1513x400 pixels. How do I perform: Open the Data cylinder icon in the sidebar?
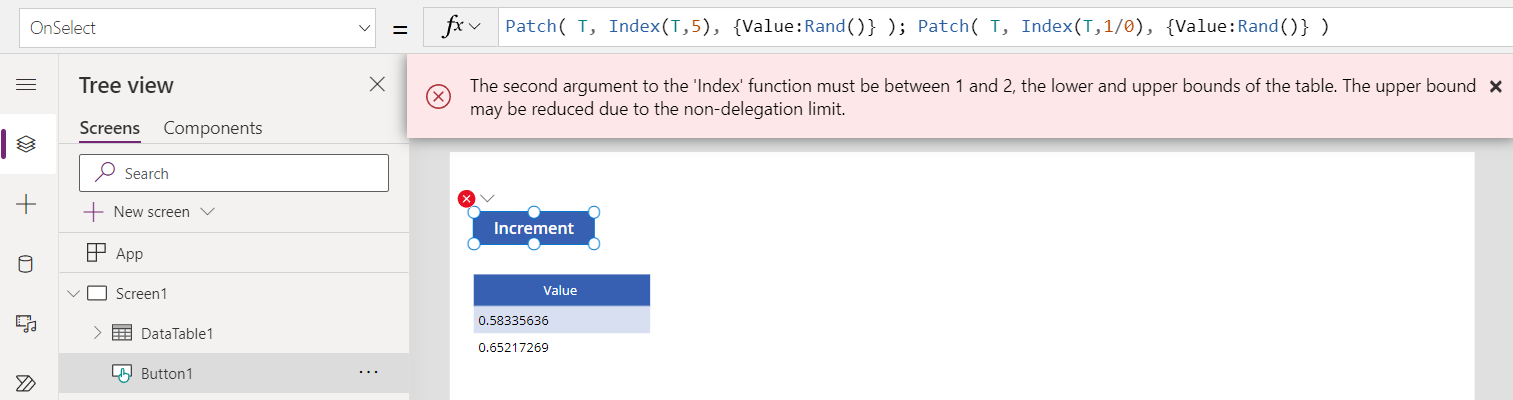(27, 264)
